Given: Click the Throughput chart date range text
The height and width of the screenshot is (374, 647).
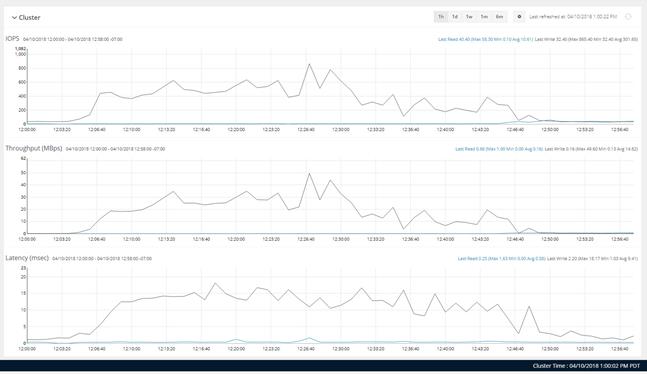Looking at the screenshot, I should (116, 149).
